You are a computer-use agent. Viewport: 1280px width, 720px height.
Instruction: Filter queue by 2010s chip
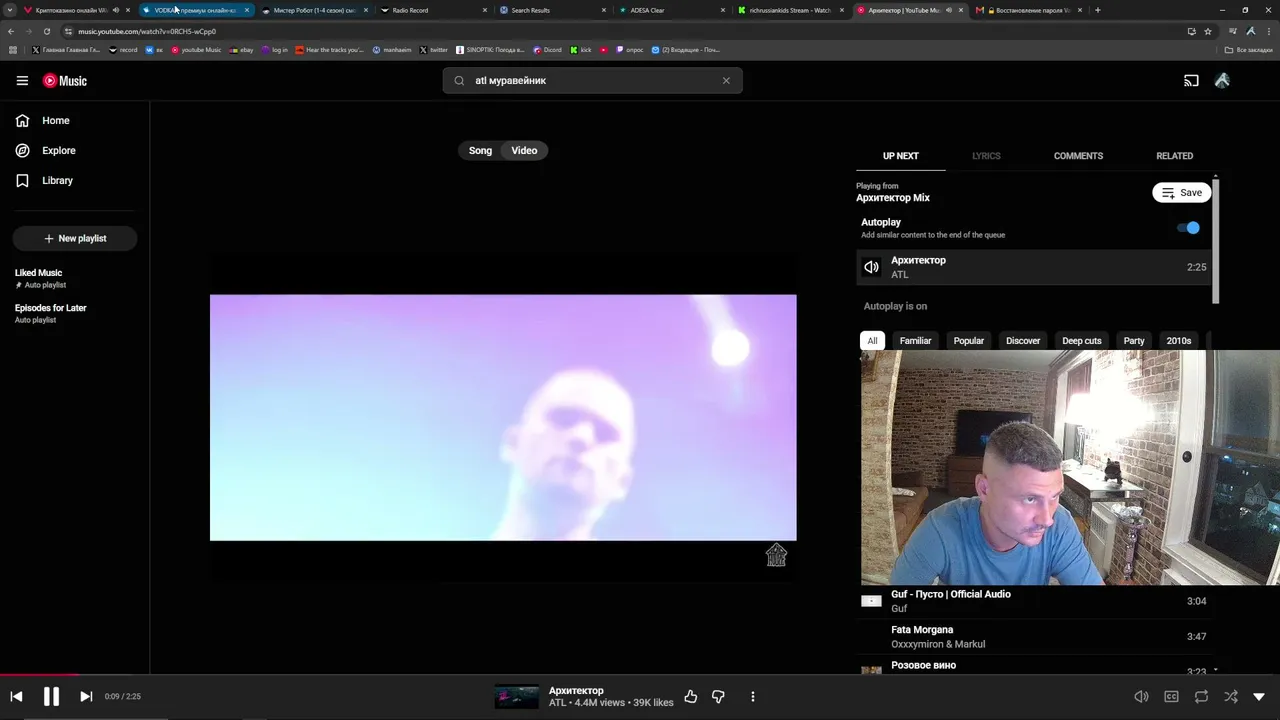click(1178, 341)
